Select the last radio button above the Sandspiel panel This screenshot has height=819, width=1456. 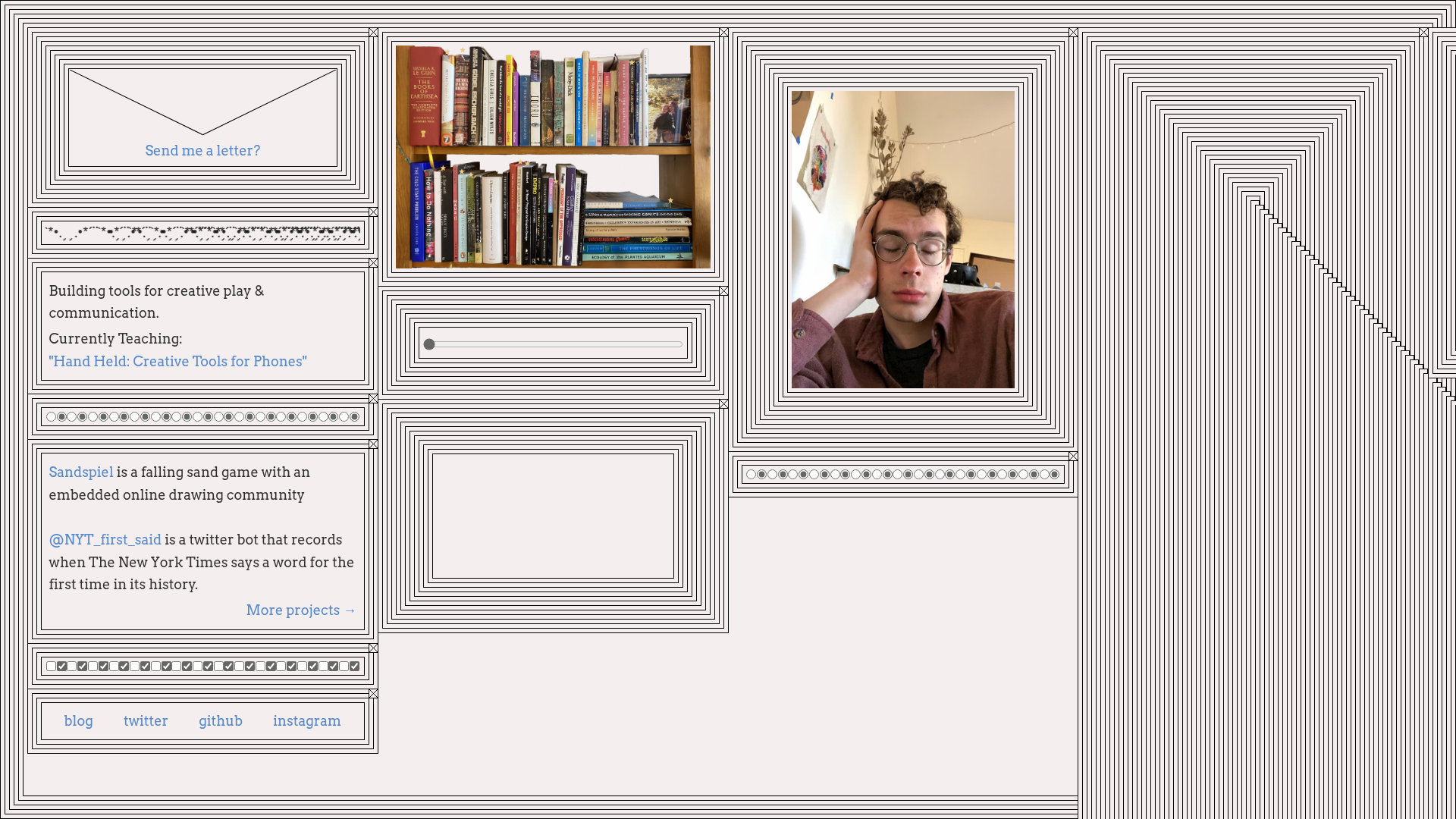tap(354, 417)
